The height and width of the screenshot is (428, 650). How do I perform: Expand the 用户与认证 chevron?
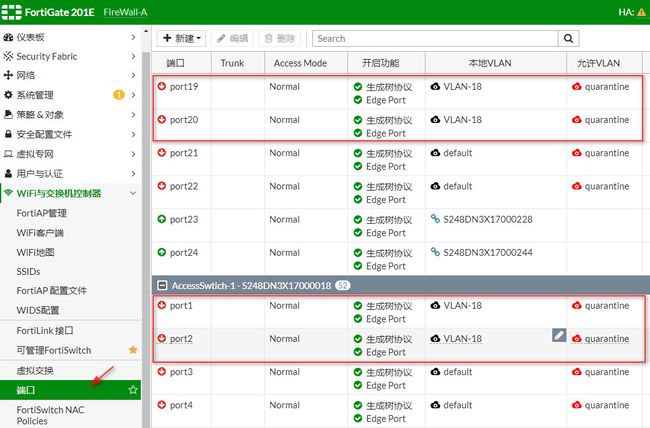133,173
